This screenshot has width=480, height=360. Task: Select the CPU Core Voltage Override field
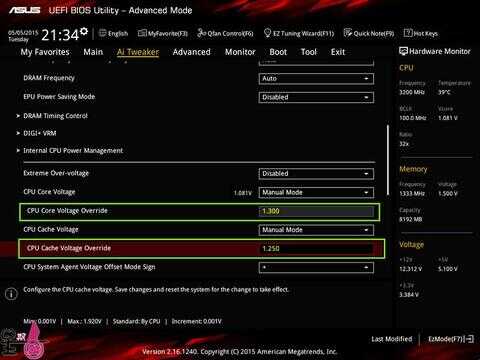point(199,212)
